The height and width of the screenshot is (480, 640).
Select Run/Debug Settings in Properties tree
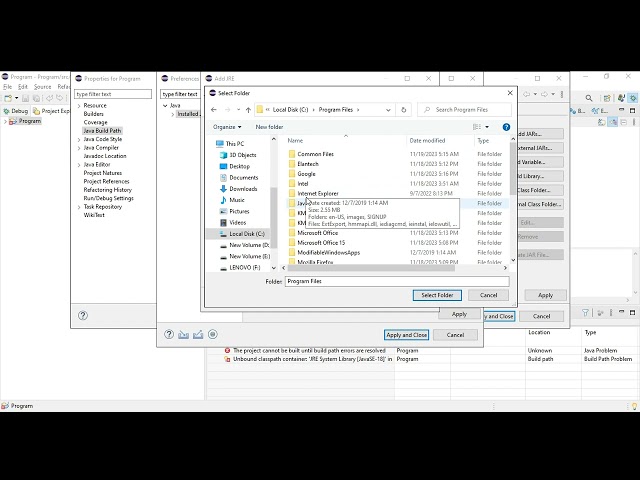coord(109,198)
